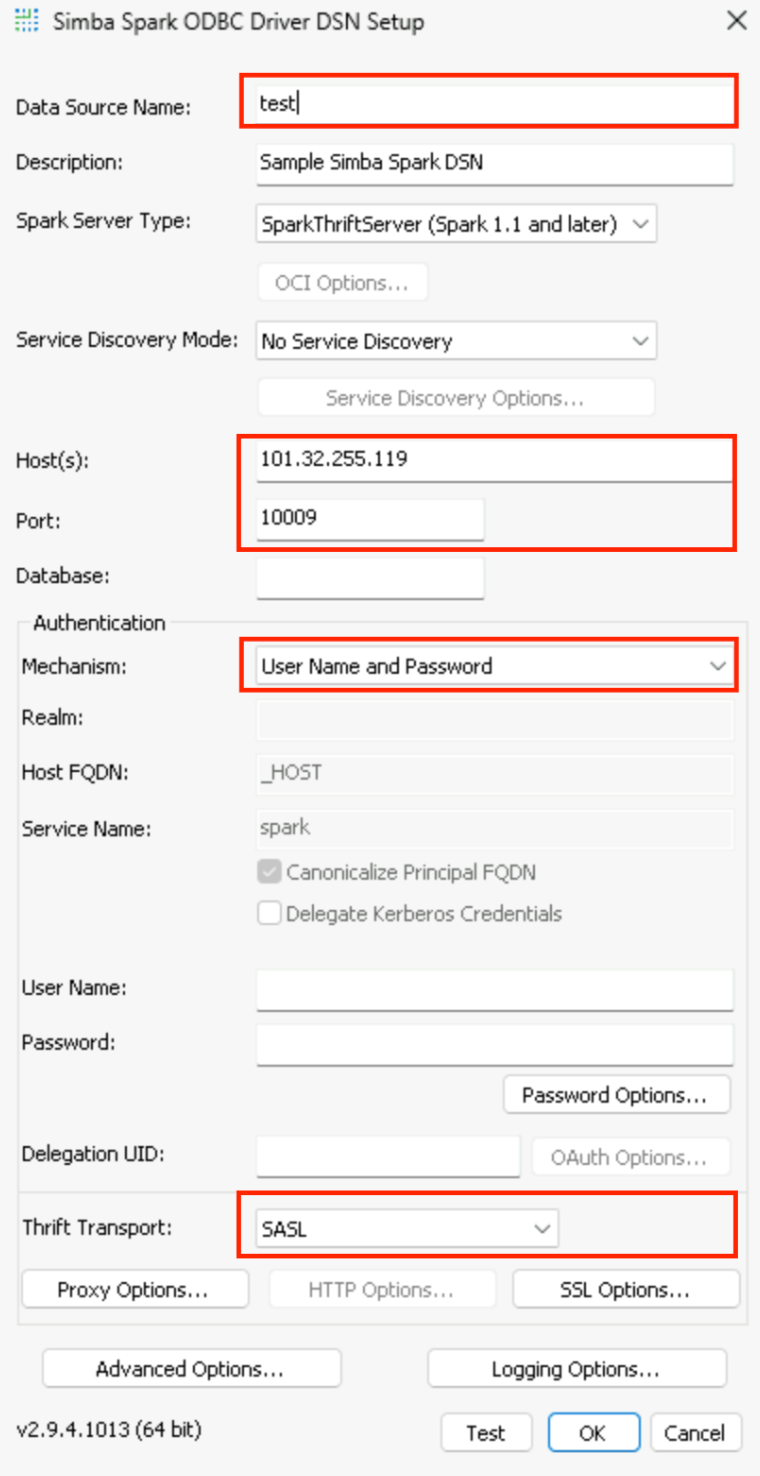Expand the Thrift Transport dropdown
760x1476 pixels.
click(x=407, y=1228)
